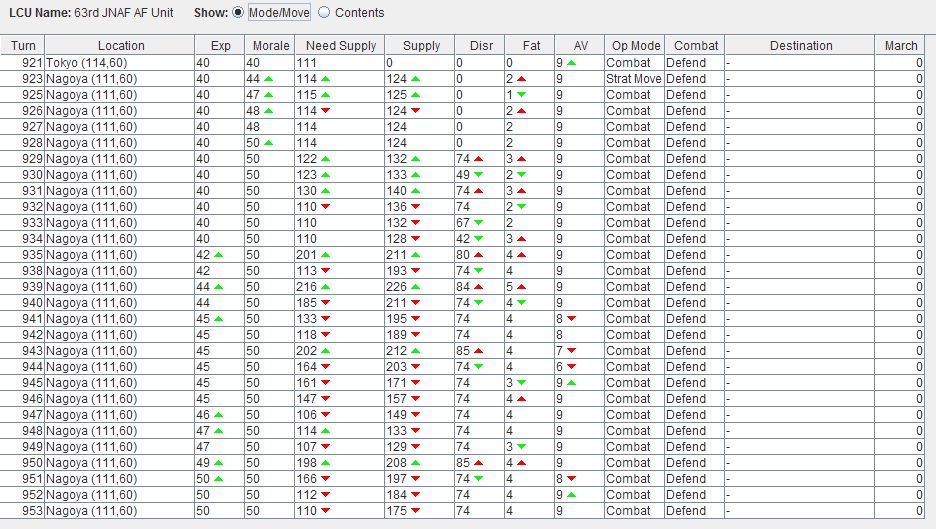936x529 pixels.
Task: Click the green arrow next to Exp 49
Action: (x=218, y=463)
